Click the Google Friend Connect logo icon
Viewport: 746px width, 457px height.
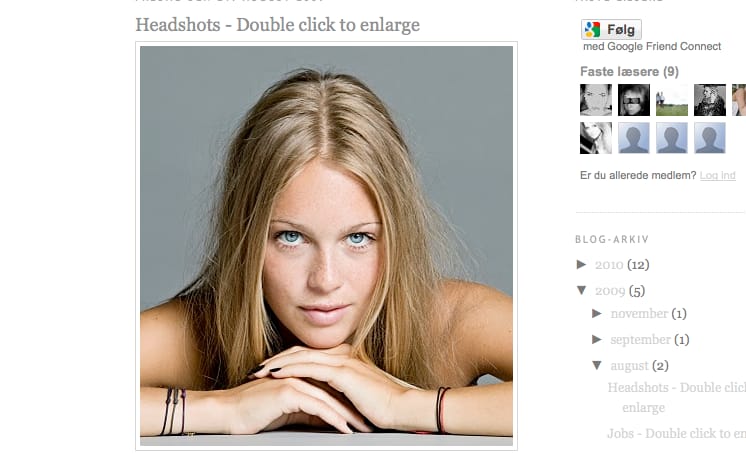[592, 29]
